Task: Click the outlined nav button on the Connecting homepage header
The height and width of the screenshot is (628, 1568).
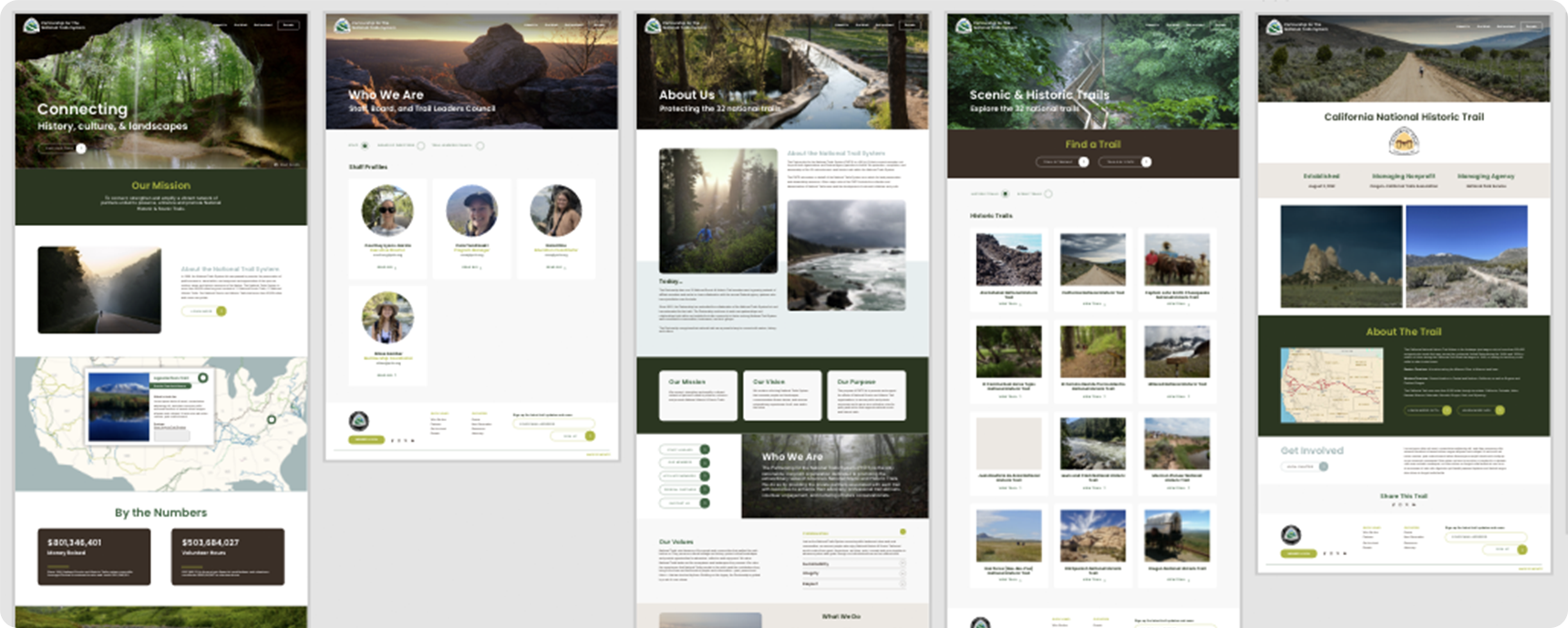Action: click(289, 25)
